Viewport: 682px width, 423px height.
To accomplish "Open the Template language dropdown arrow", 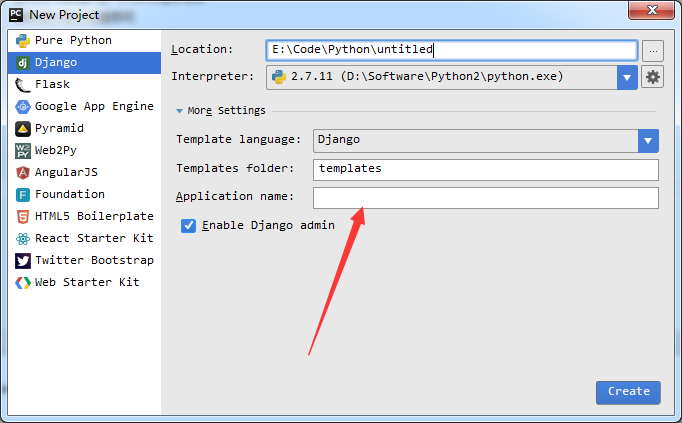I will pos(648,140).
